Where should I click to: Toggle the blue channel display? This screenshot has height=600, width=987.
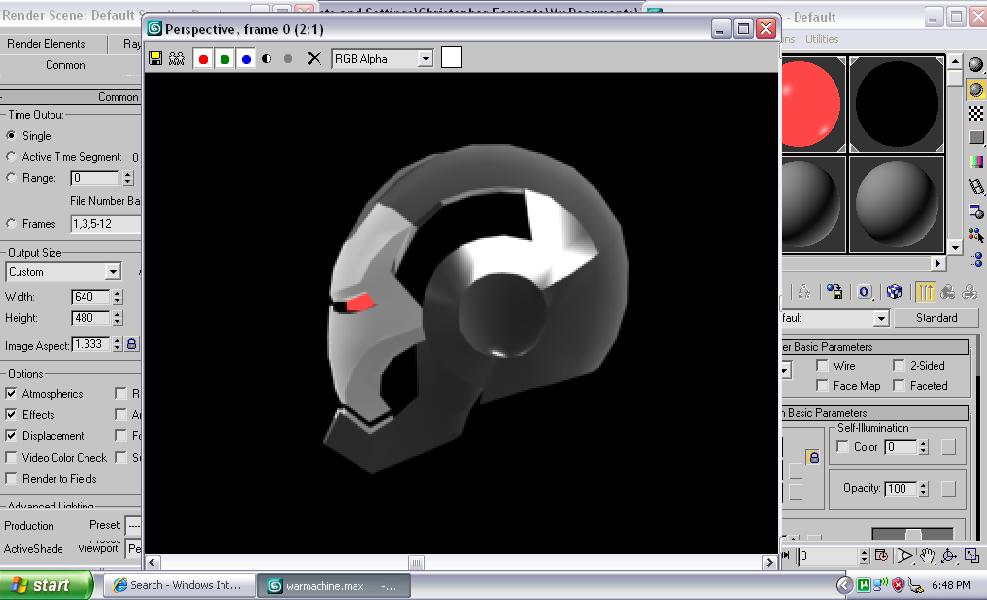coord(246,59)
